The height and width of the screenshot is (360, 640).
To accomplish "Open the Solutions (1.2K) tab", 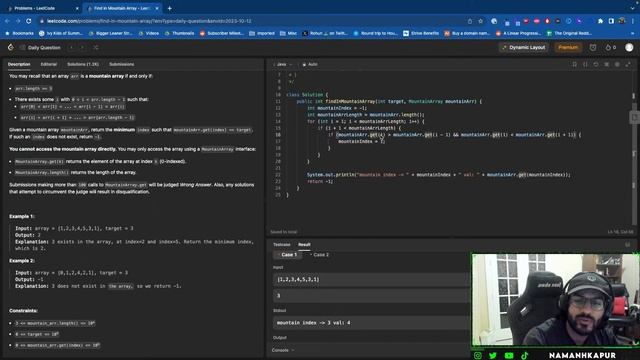I will pyautogui.click(x=83, y=64).
